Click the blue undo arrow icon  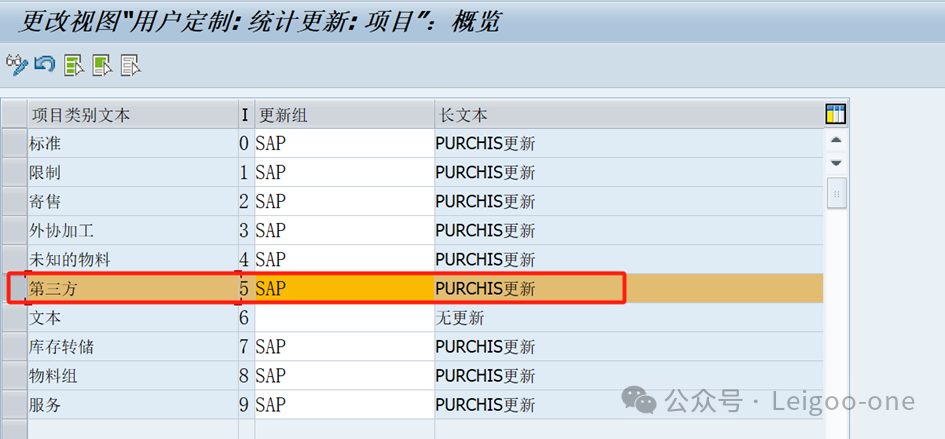click(x=44, y=66)
